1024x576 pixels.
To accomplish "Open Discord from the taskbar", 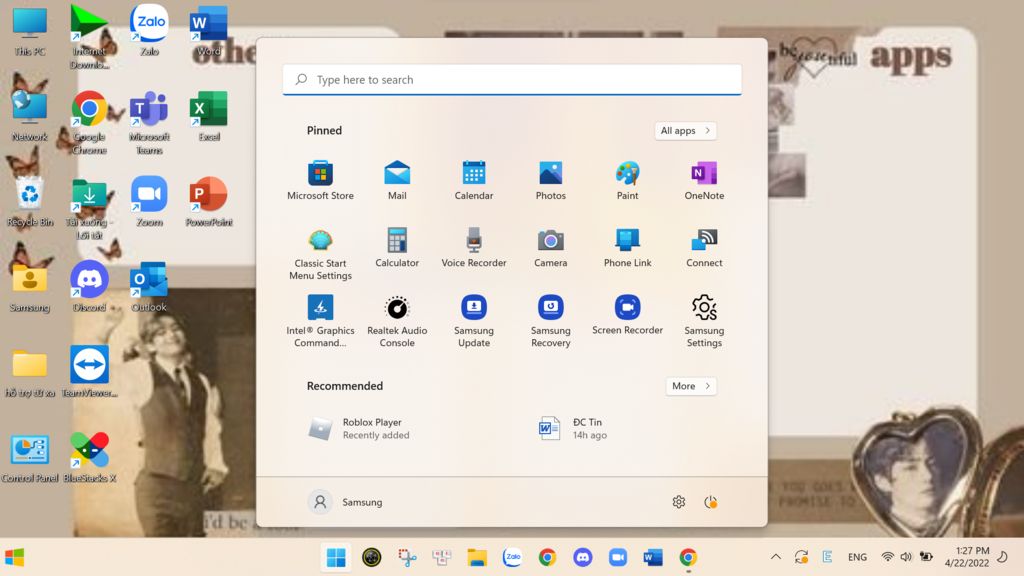I will point(583,557).
